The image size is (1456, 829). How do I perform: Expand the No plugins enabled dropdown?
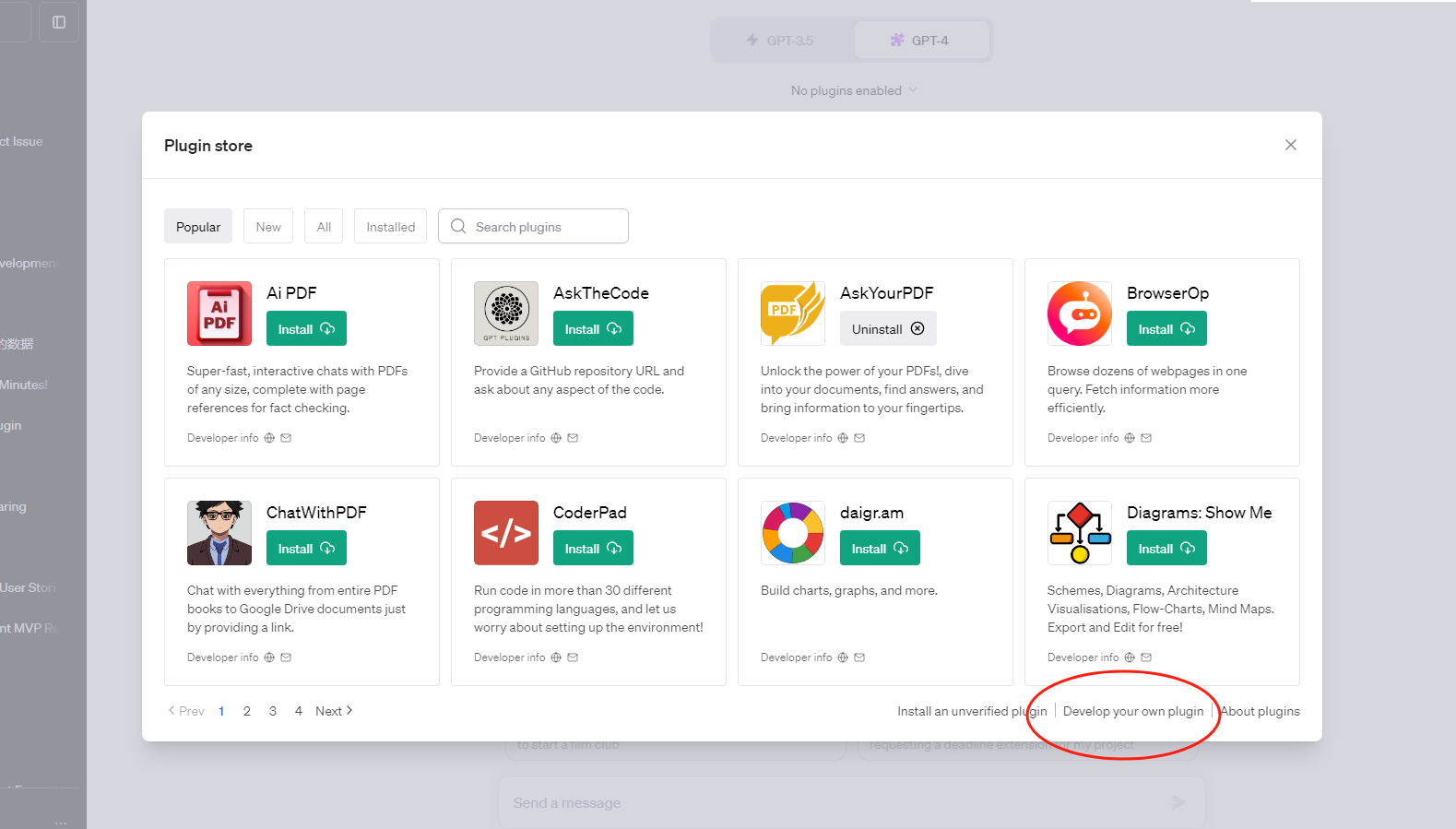pyautogui.click(x=854, y=90)
